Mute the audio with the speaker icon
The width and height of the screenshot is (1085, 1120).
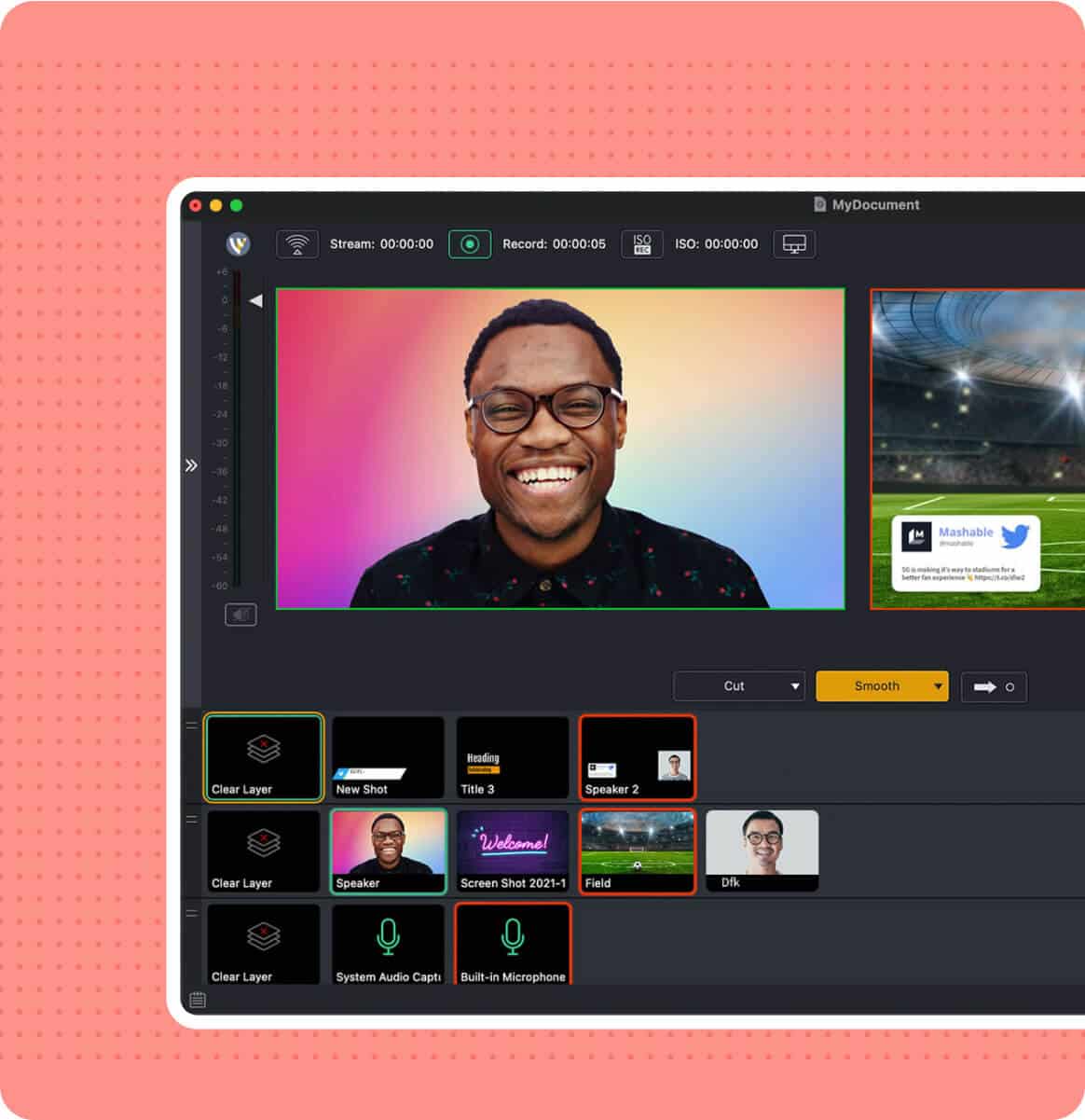240,614
